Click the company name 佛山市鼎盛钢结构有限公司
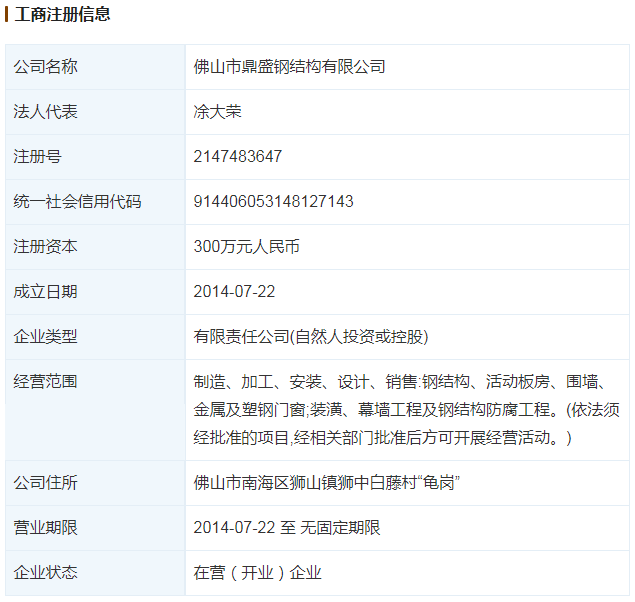Viewport: 635px width, 602px height. pyautogui.click(x=289, y=67)
